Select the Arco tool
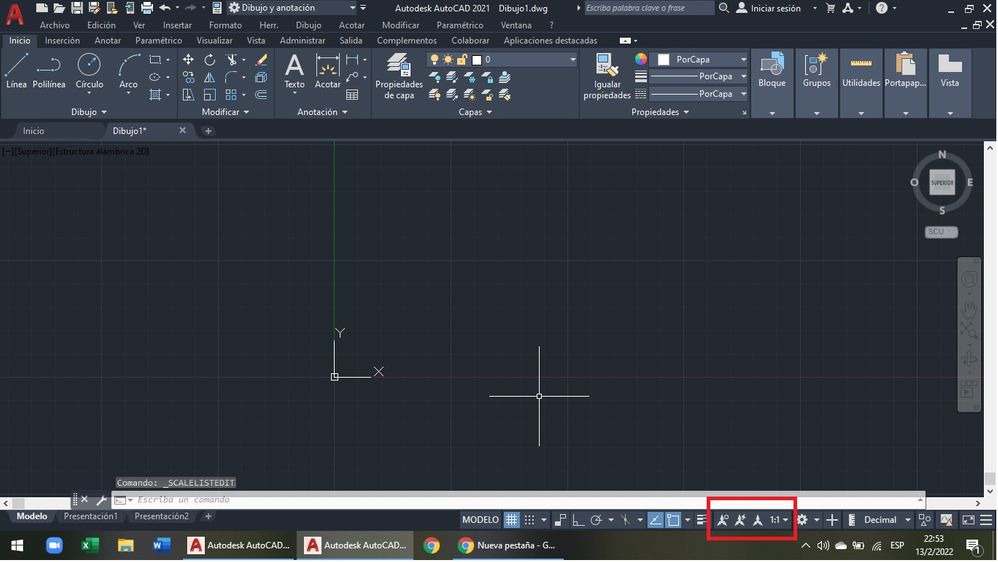Viewport: 998px width, 562px height. [128, 71]
